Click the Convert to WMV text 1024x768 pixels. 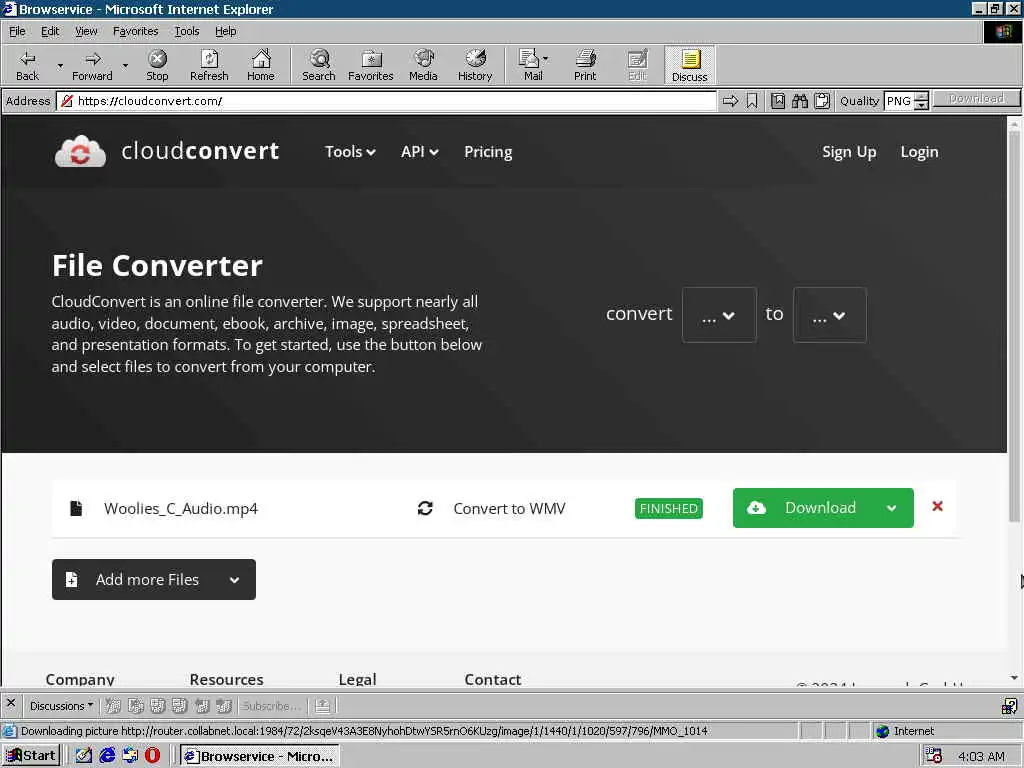click(x=509, y=508)
